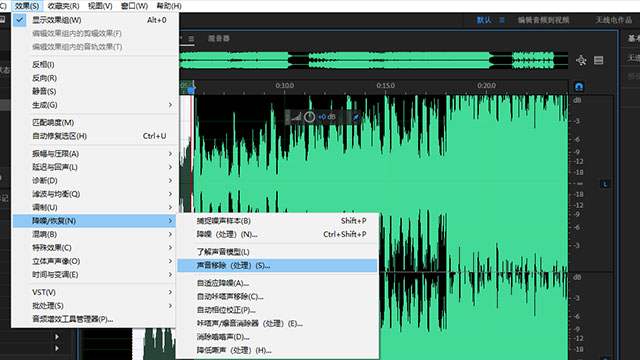
Task: Expand the 混响(B) submenu
Action: [95, 234]
